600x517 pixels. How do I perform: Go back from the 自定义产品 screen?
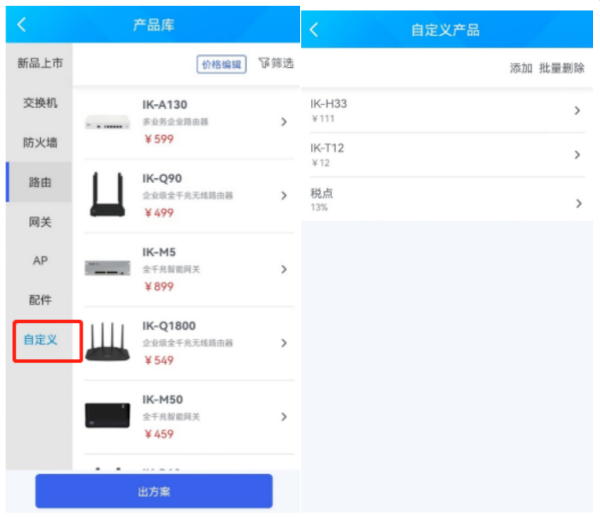point(314,29)
